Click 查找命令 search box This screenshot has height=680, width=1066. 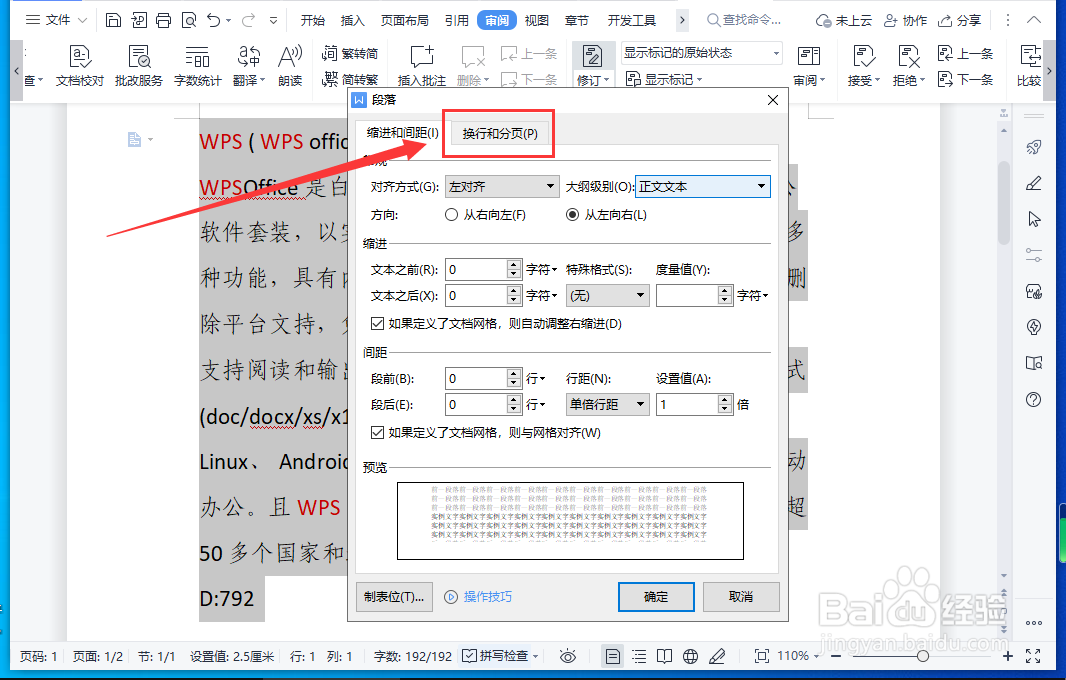coord(744,20)
